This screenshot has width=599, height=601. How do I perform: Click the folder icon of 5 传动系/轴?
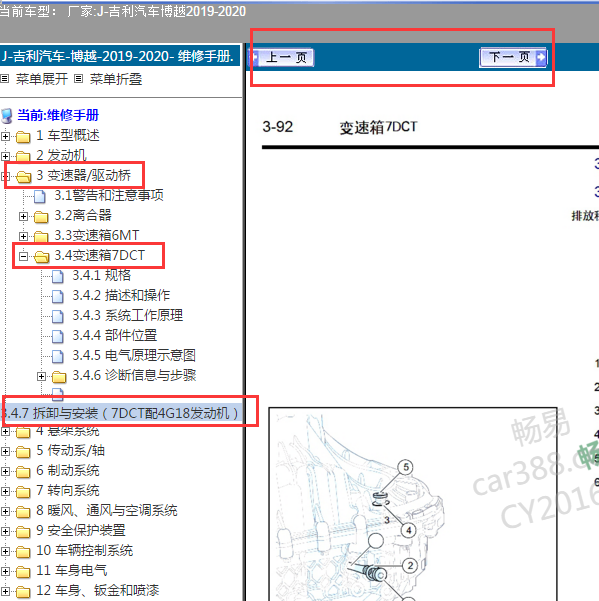(23, 452)
